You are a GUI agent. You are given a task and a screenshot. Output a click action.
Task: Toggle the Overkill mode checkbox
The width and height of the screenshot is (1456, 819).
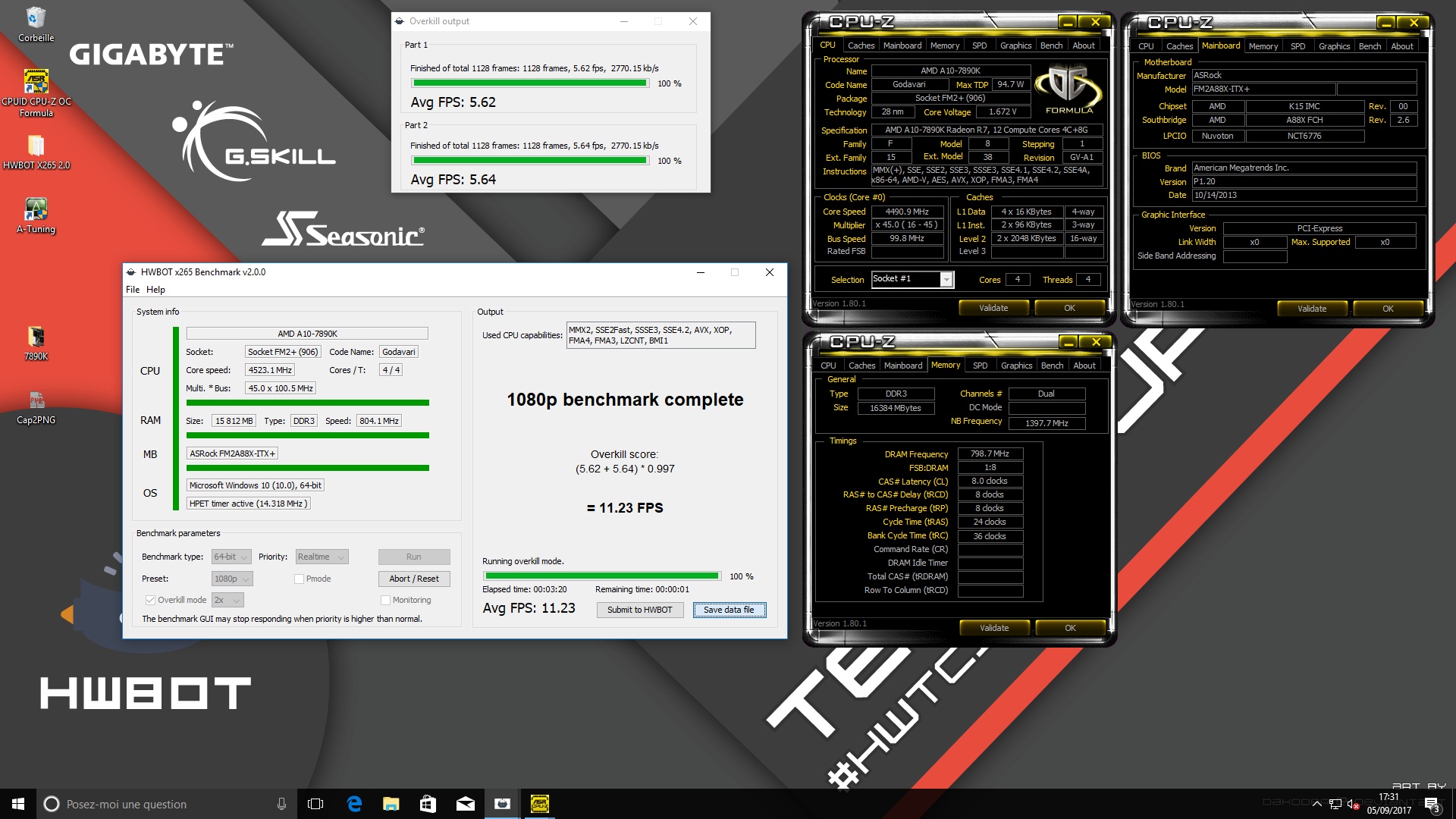coord(150,600)
